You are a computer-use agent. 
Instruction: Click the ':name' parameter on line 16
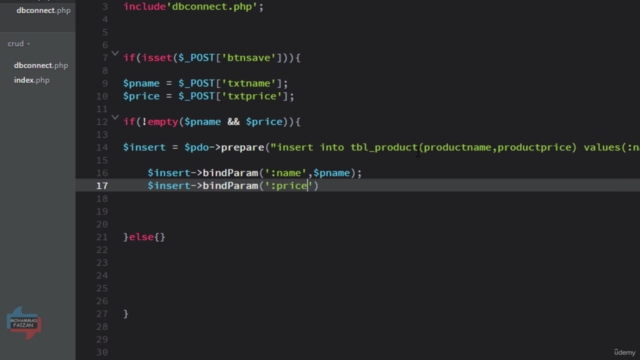[285, 173]
